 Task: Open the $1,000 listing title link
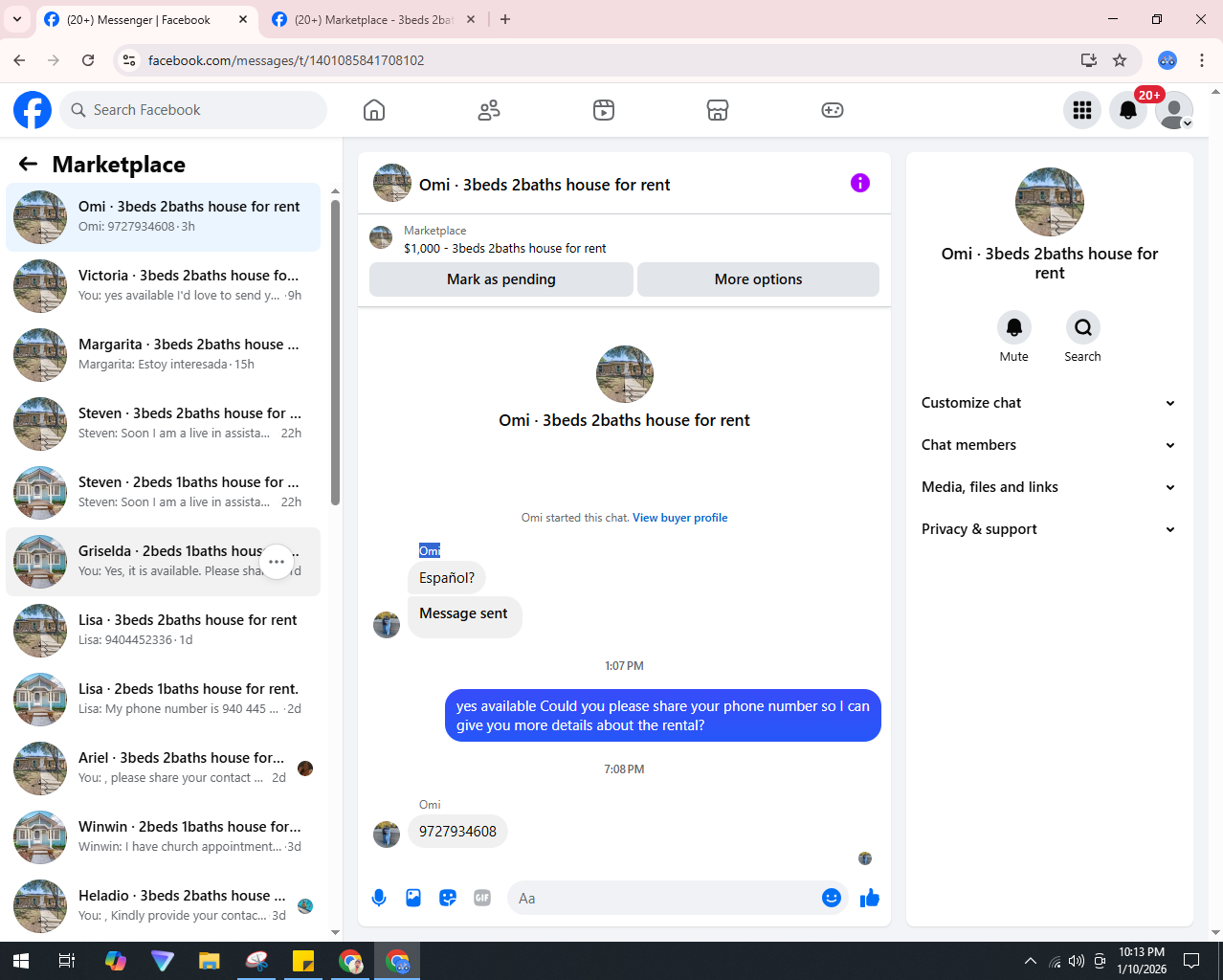tap(505, 248)
